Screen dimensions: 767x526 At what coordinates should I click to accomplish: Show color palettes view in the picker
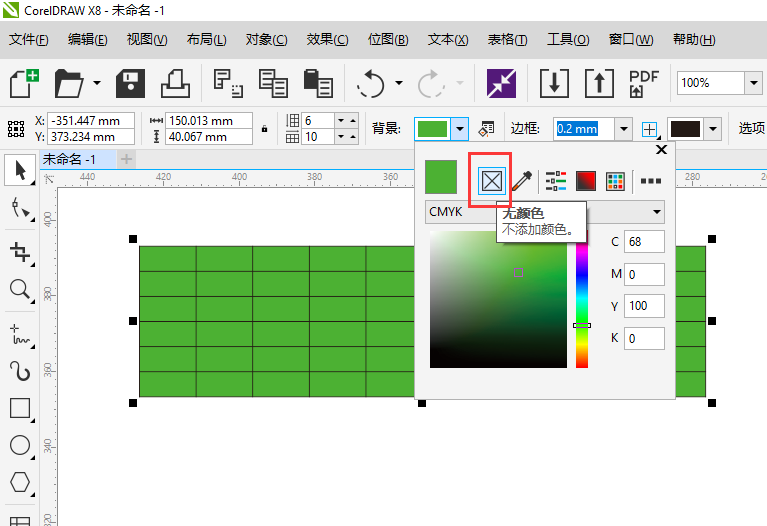tap(615, 181)
